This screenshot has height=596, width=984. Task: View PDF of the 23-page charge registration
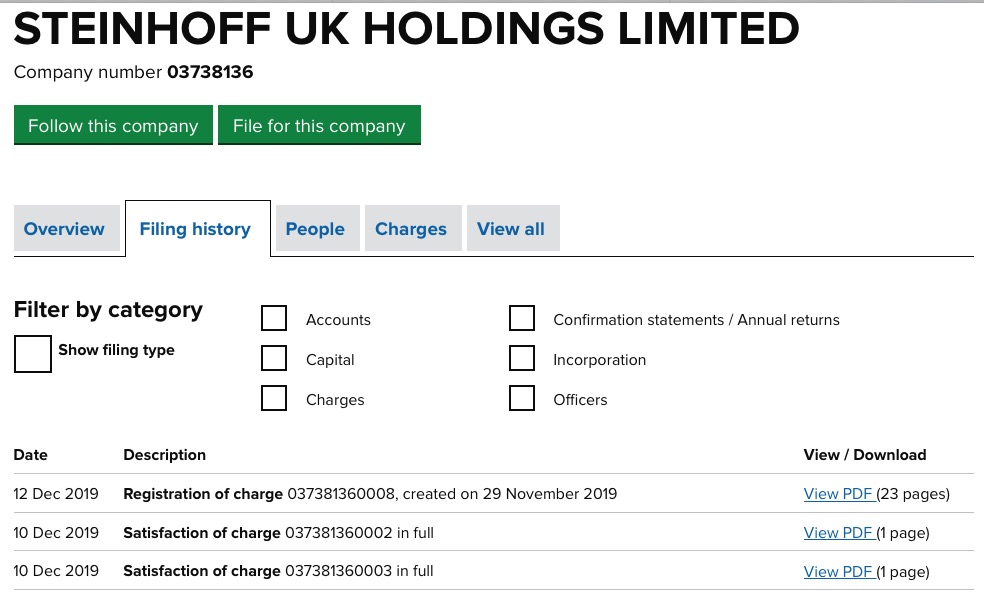click(x=837, y=493)
